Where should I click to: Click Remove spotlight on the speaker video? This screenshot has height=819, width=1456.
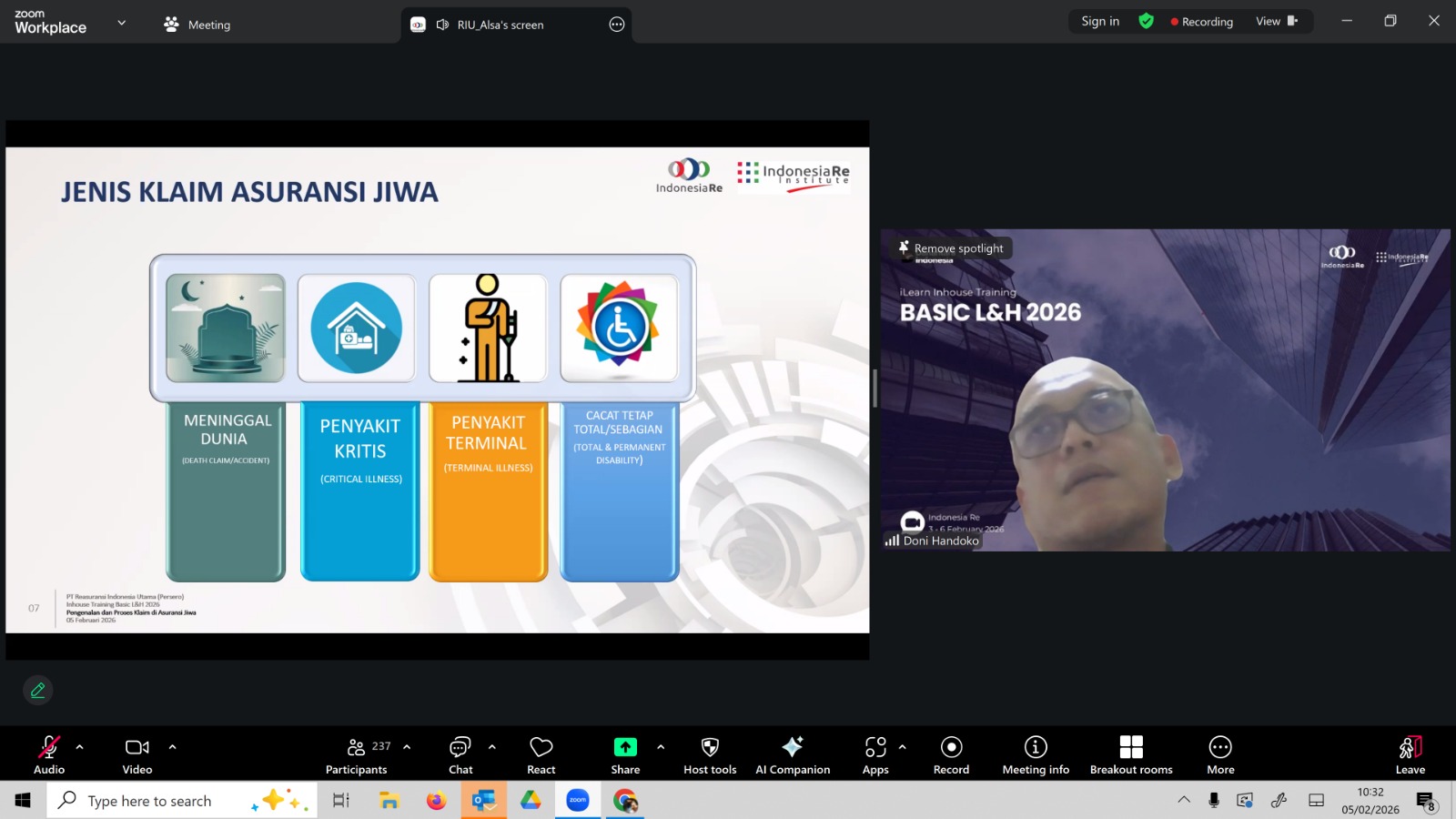tap(952, 248)
